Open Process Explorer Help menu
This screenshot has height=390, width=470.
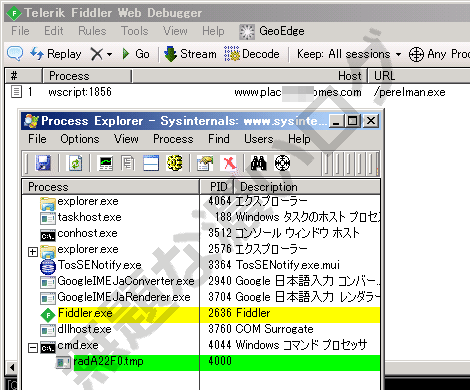point(299,139)
